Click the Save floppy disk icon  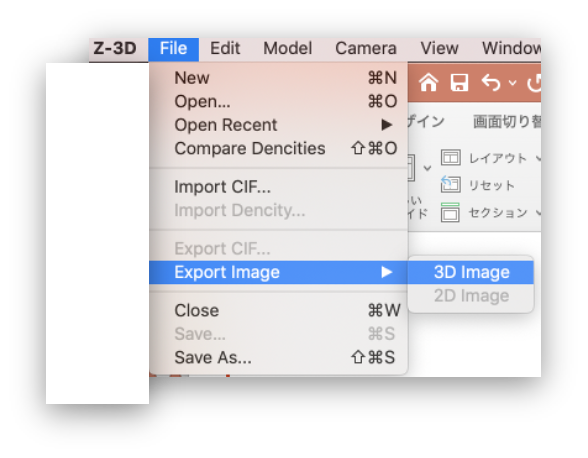tap(459, 82)
